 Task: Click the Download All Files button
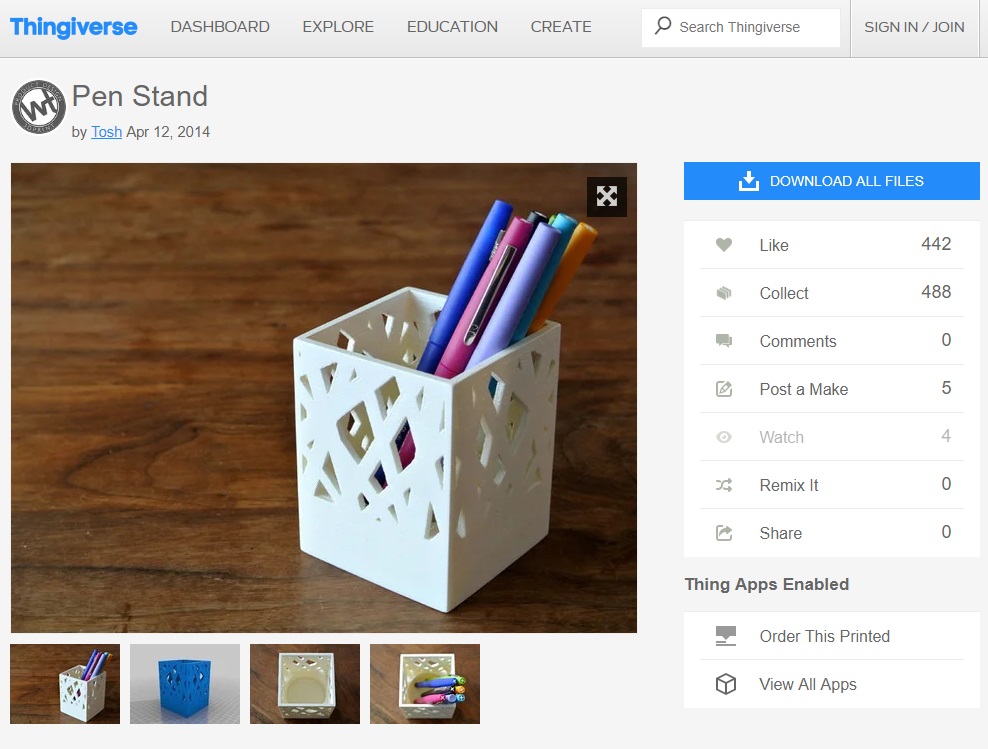coord(832,181)
